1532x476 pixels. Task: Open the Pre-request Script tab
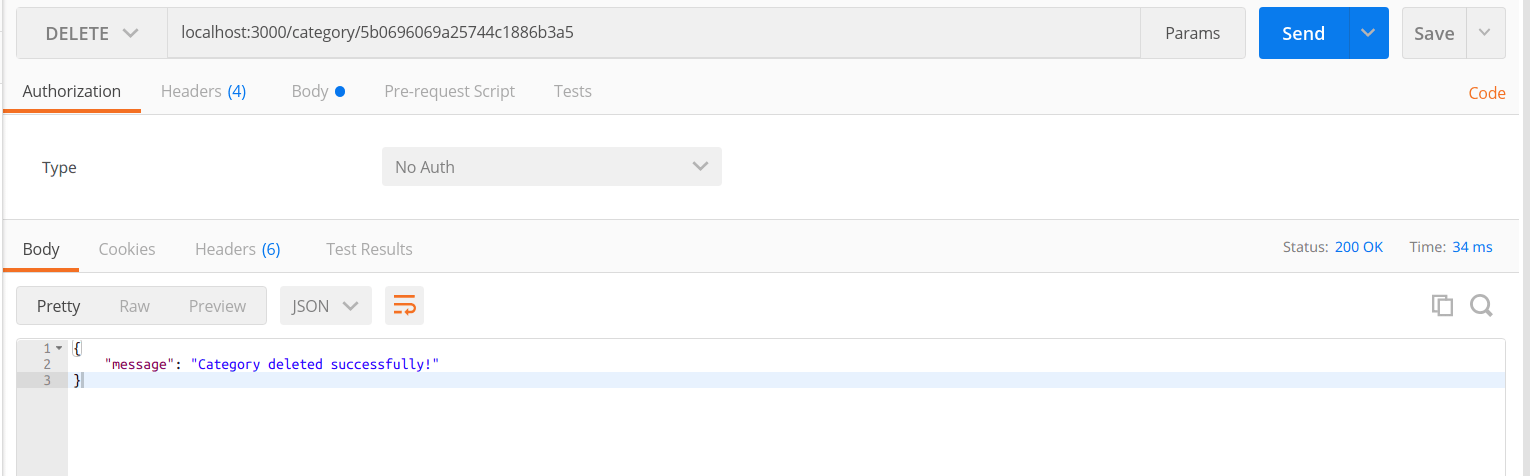[449, 91]
